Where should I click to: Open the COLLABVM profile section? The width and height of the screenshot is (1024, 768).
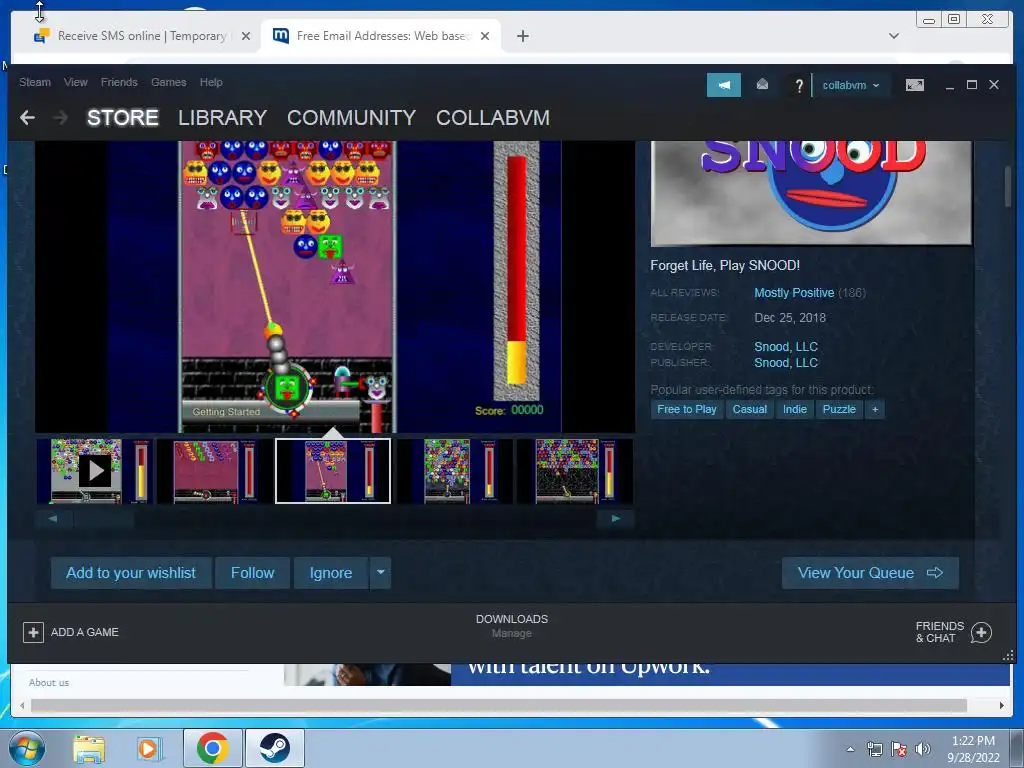coord(493,118)
